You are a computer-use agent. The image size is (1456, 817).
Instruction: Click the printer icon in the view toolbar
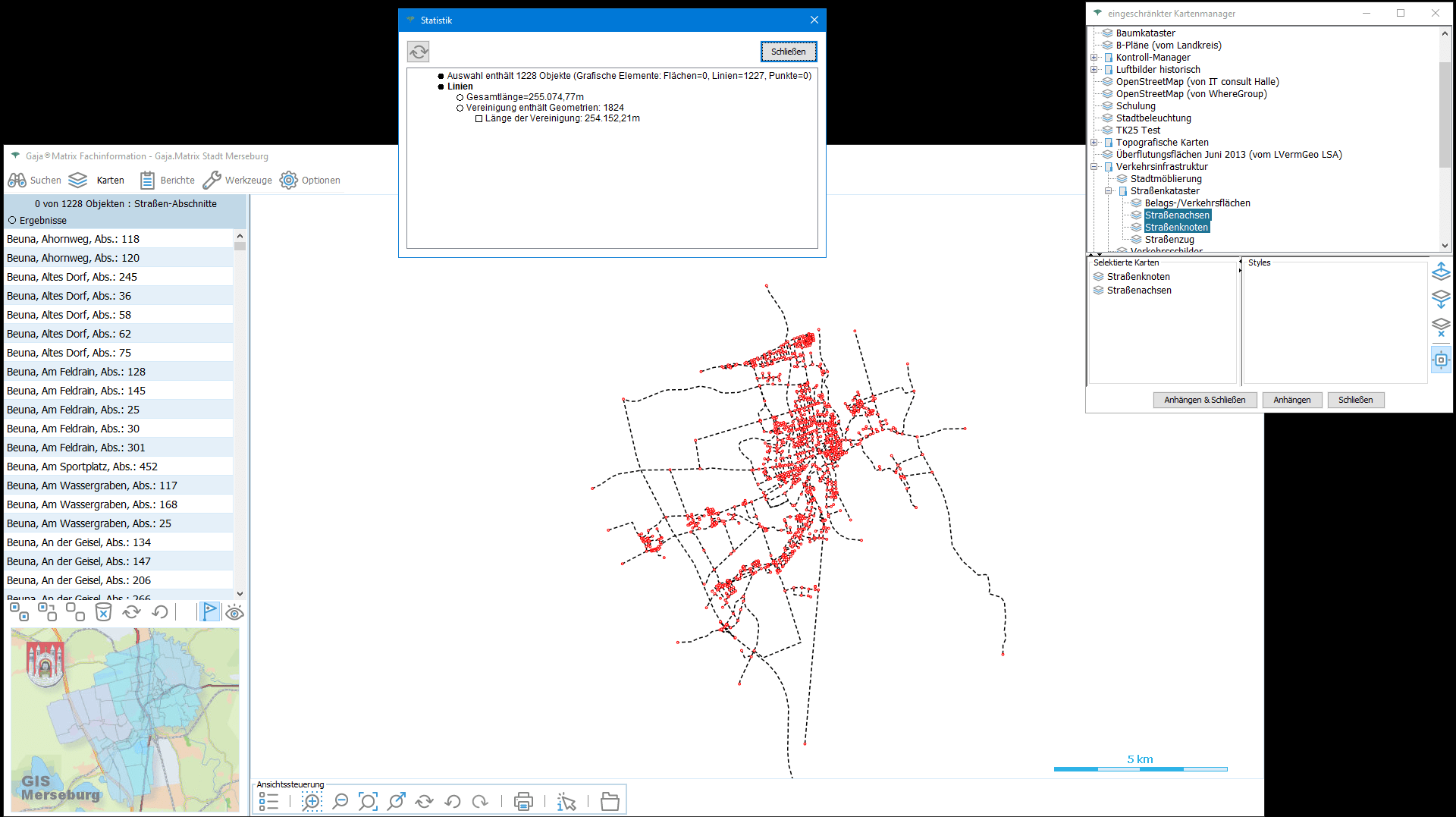[x=523, y=801]
